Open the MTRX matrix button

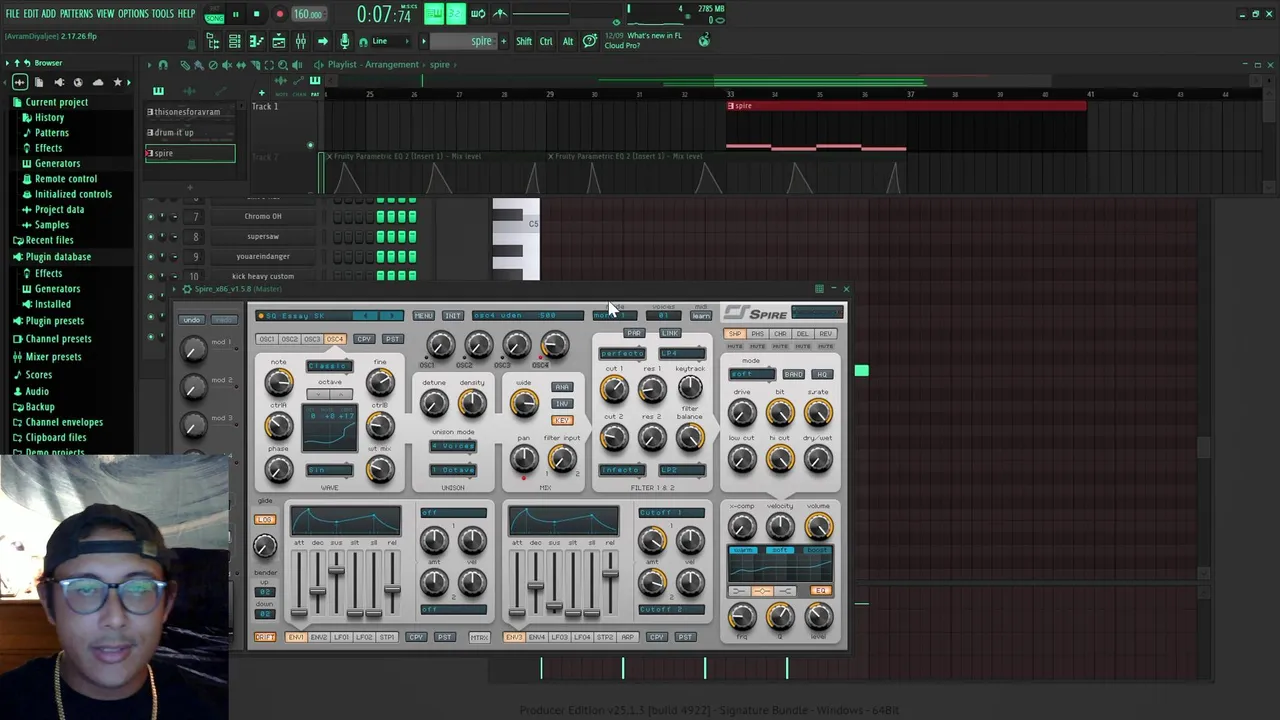(479, 637)
